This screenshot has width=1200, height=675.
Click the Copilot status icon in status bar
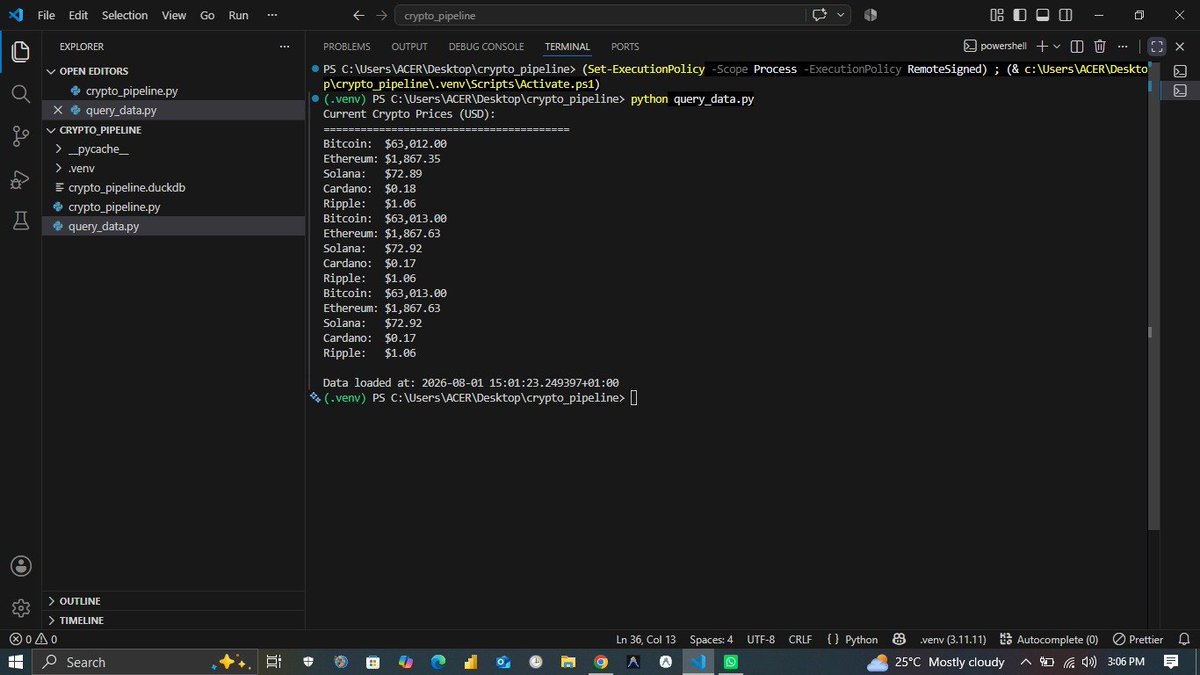point(899,639)
